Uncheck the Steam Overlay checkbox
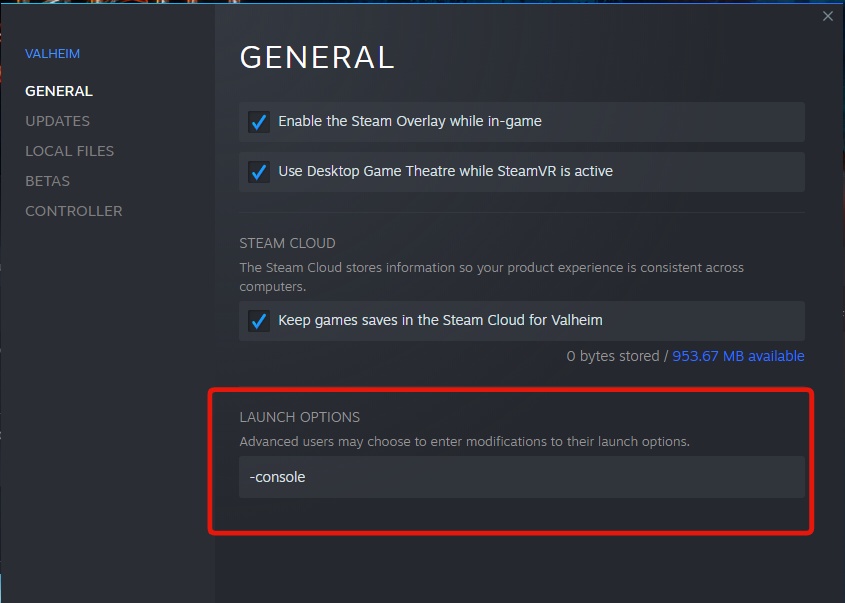The width and height of the screenshot is (845, 603). click(259, 121)
